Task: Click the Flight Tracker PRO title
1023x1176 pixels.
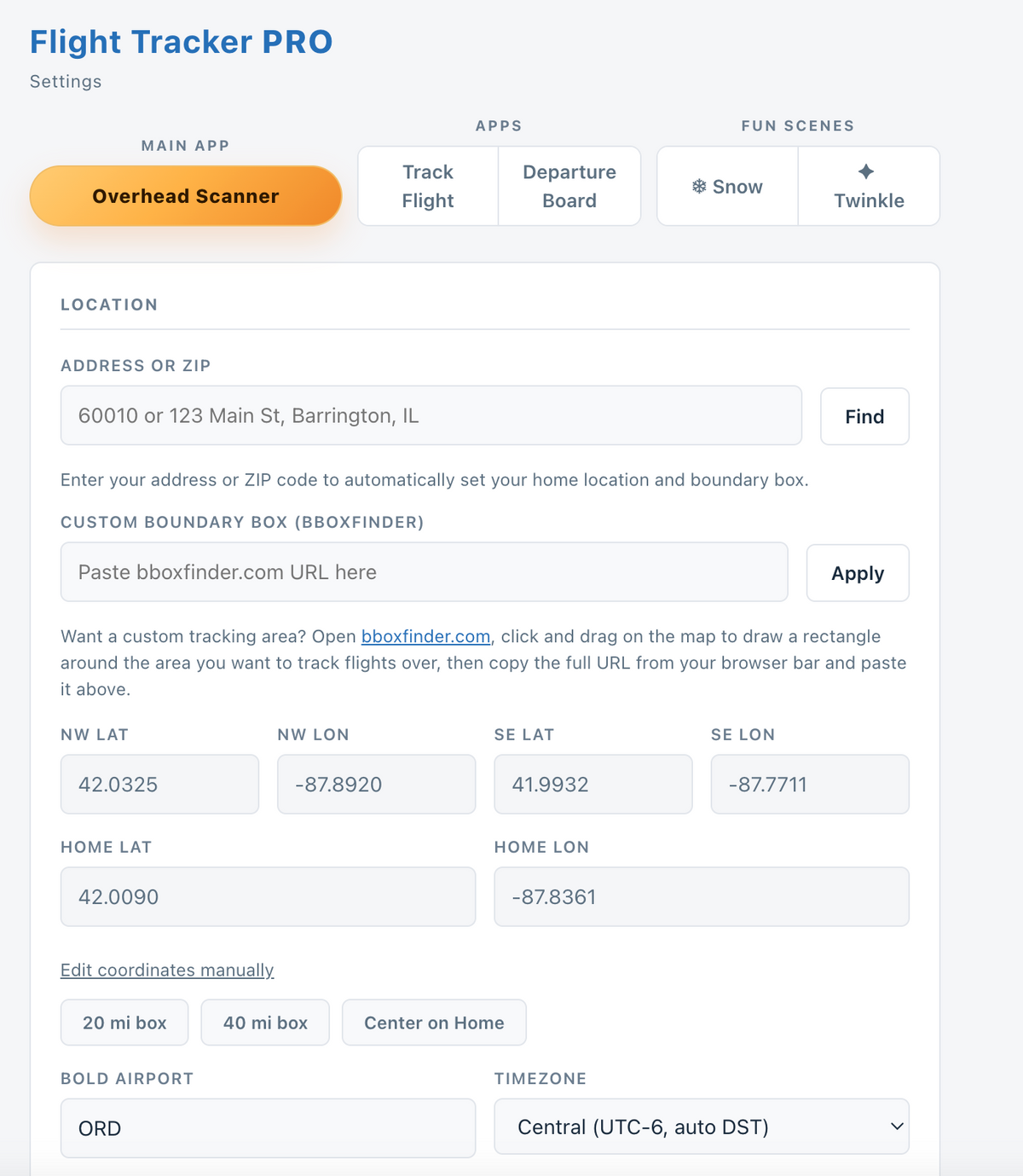Action: [182, 42]
